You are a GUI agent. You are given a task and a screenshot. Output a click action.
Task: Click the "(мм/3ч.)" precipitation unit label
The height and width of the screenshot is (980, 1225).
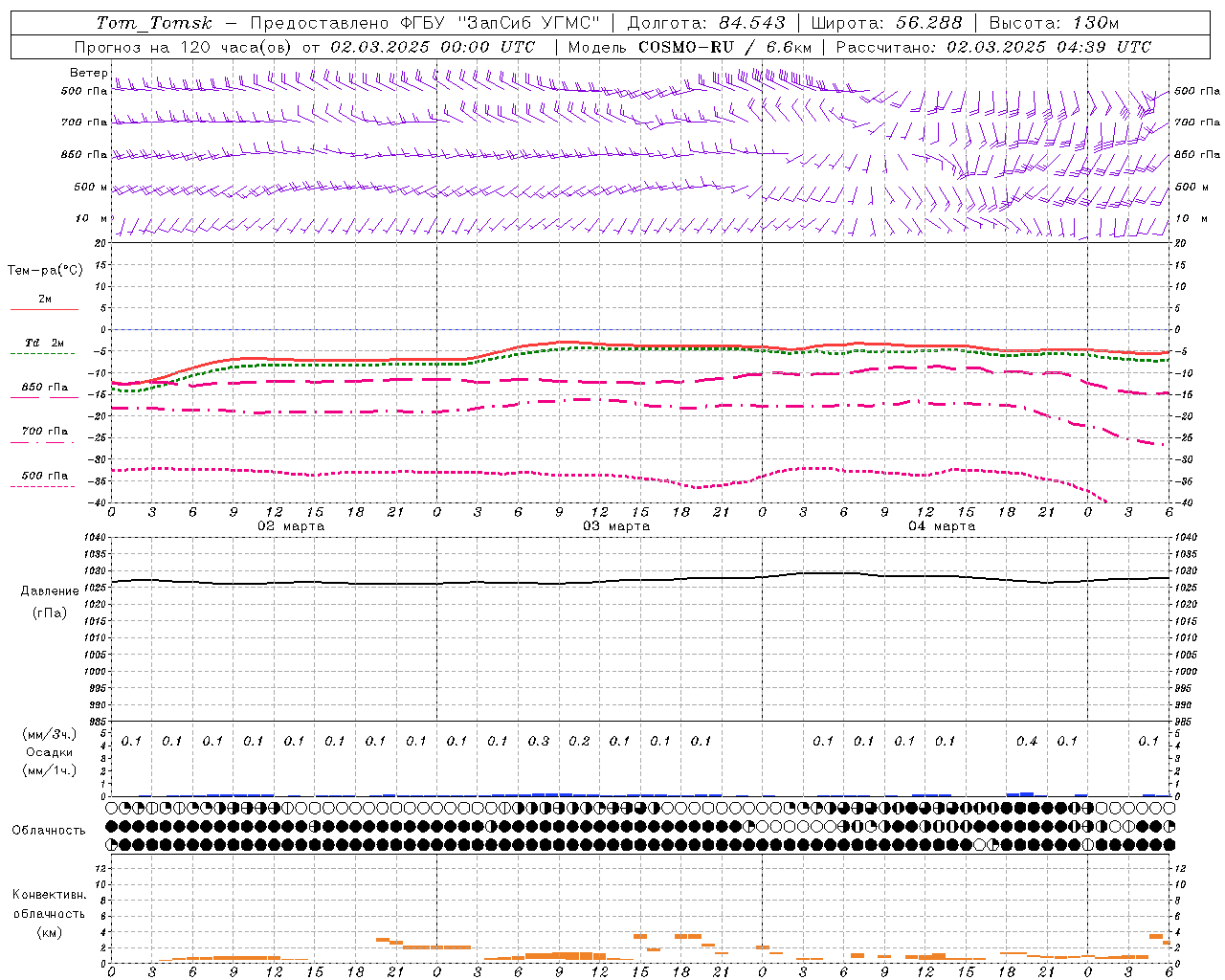tap(50, 734)
